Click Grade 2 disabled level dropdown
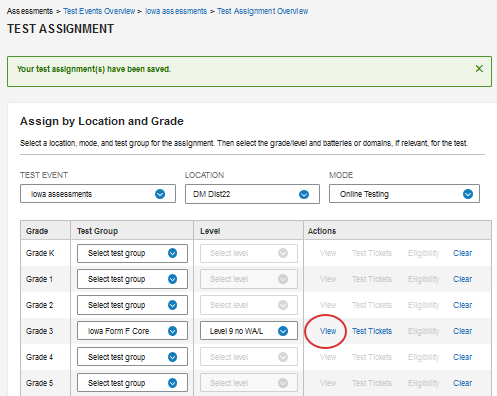This screenshot has height=396, width=497. (249, 305)
